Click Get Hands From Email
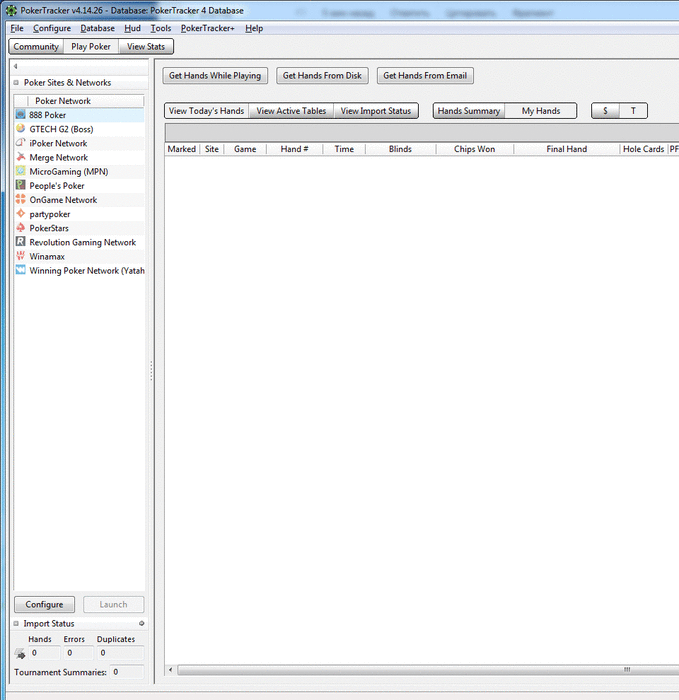 (425, 75)
